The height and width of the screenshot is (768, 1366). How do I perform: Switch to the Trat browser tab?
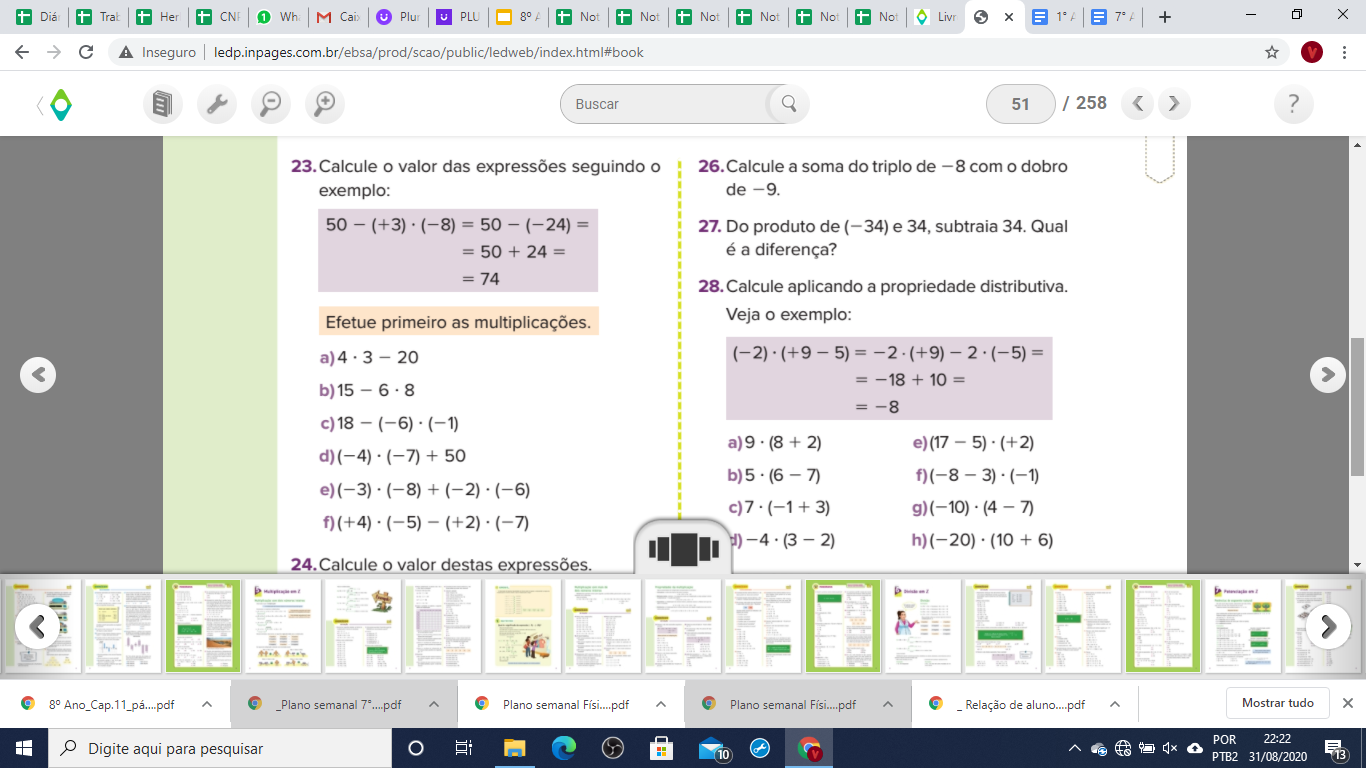tap(96, 17)
